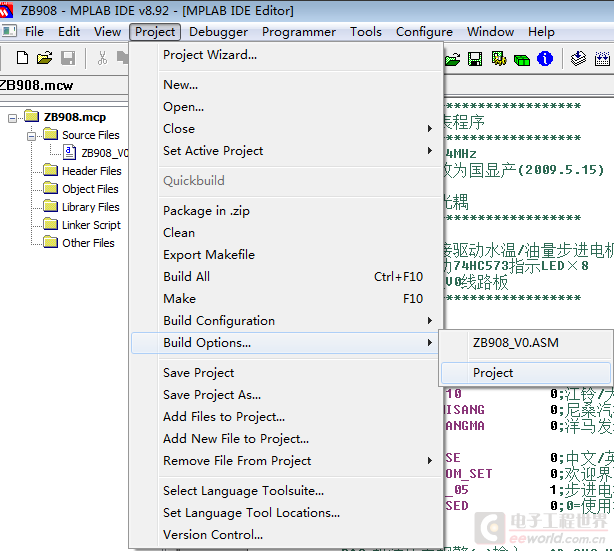Collapse the ZB908.mcp tree node
This screenshot has width=614, height=551.
(x=13, y=118)
